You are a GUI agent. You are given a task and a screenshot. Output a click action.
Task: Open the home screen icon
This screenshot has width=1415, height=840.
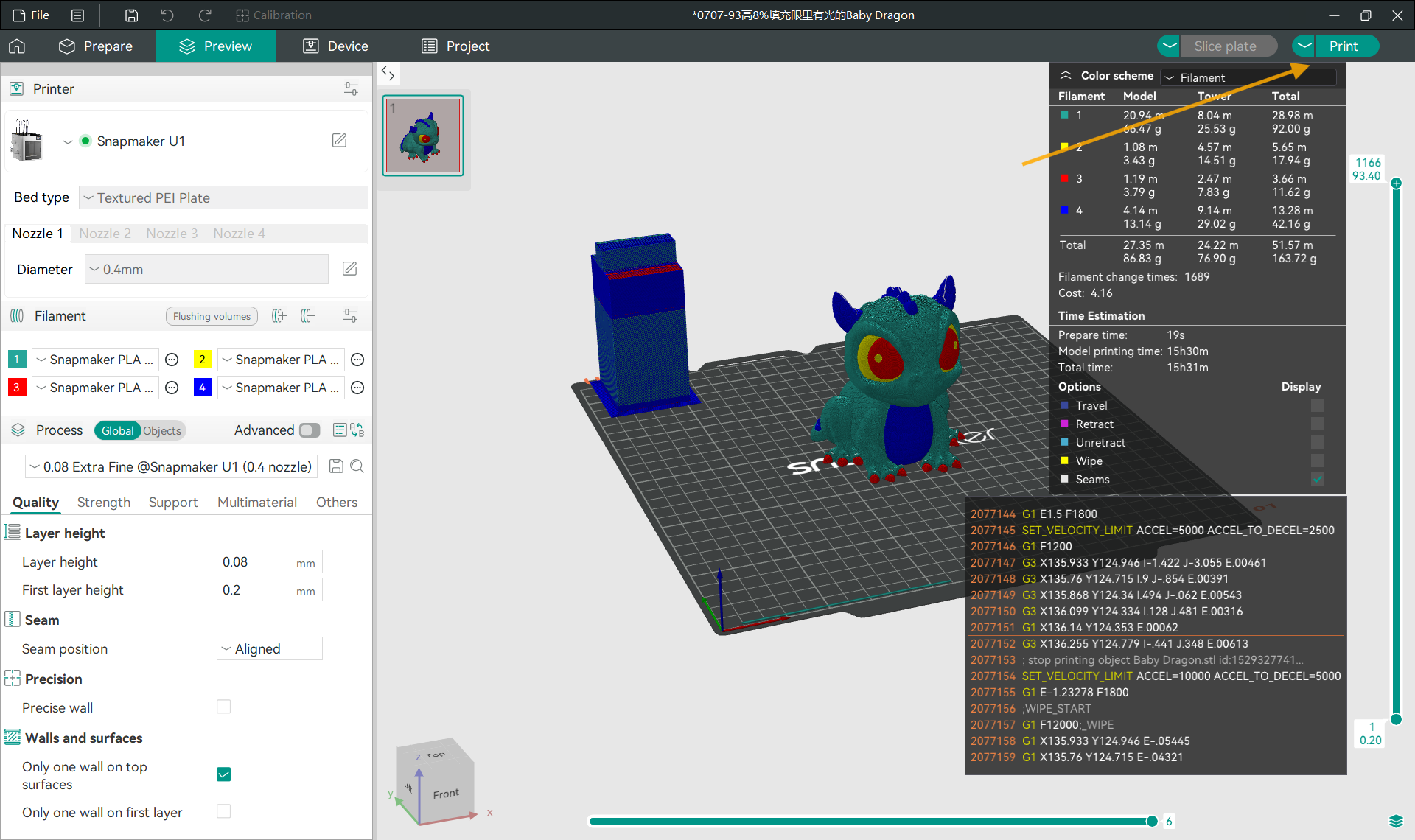pos(17,46)
